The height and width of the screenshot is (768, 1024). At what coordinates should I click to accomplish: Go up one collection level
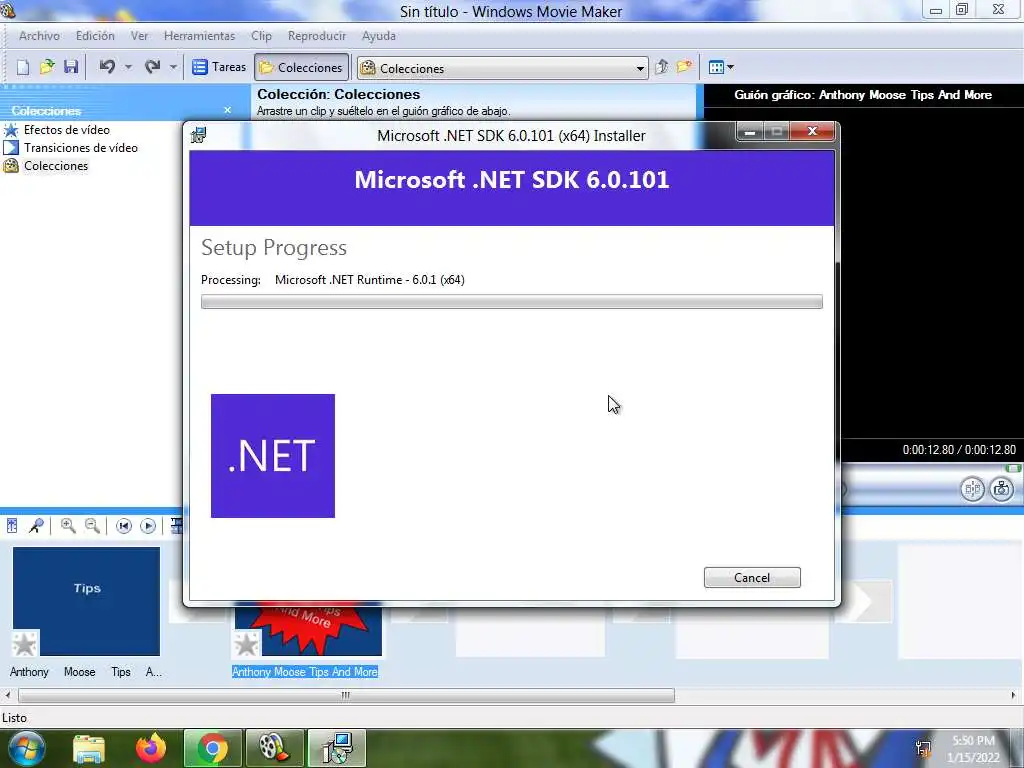[662, 67]
